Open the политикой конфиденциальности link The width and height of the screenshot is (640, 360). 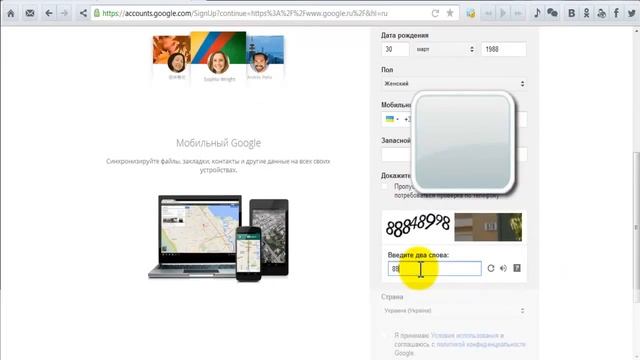pyautogui.click(x=481, y=344)
